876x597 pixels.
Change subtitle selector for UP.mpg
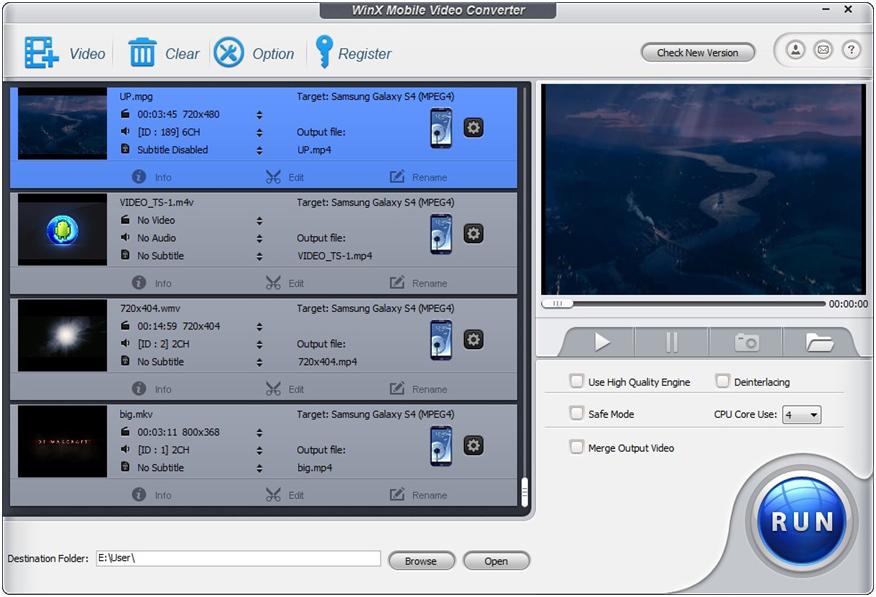pyautogui.click(x=259, y=150)
